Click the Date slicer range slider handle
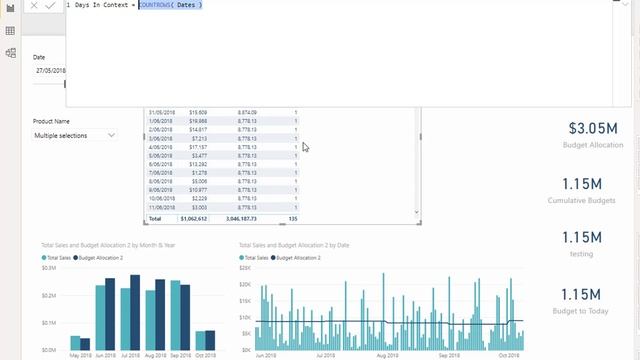Image resolution: width=640 pixels, height=360 pixels. point(64,84)
